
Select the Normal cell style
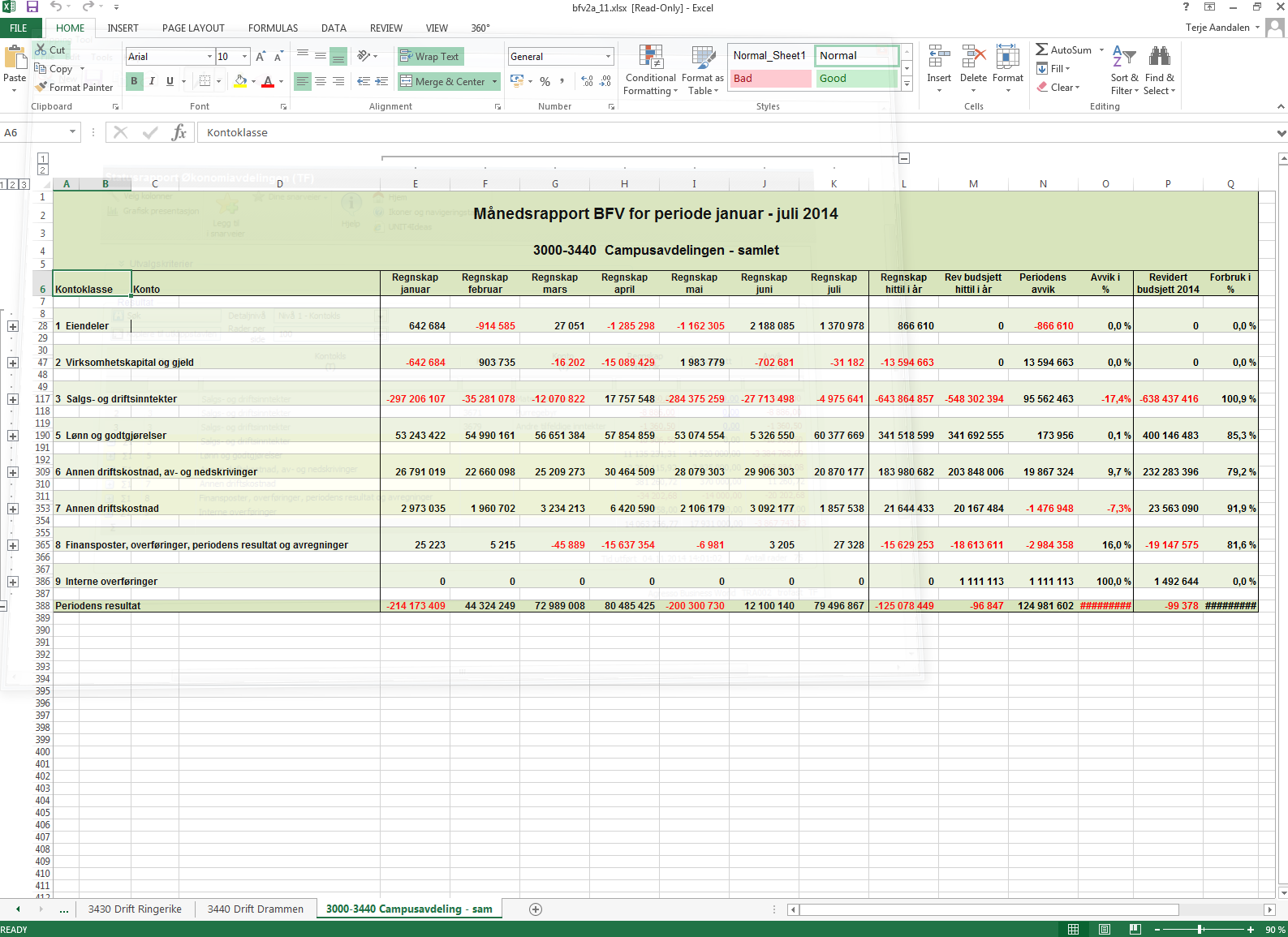856,56
